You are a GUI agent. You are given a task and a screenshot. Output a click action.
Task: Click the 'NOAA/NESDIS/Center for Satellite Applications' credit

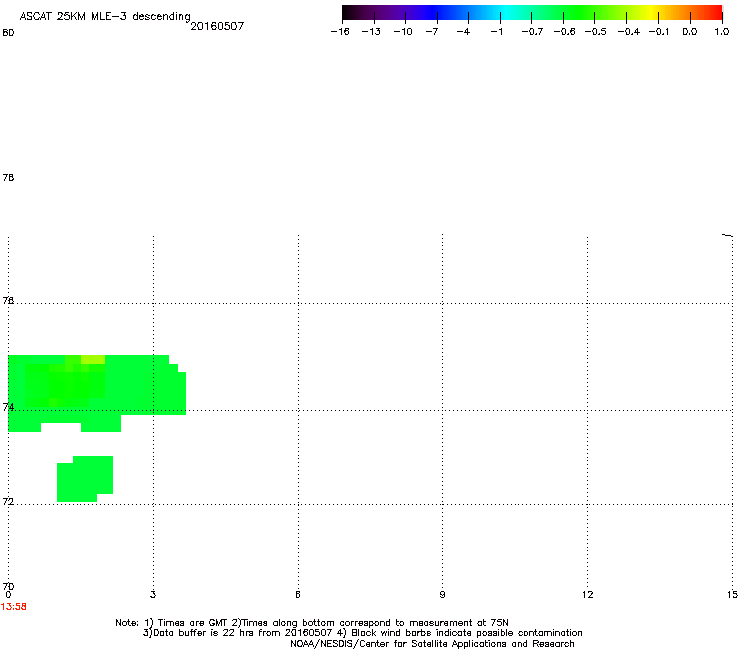[x=432, y=644]
